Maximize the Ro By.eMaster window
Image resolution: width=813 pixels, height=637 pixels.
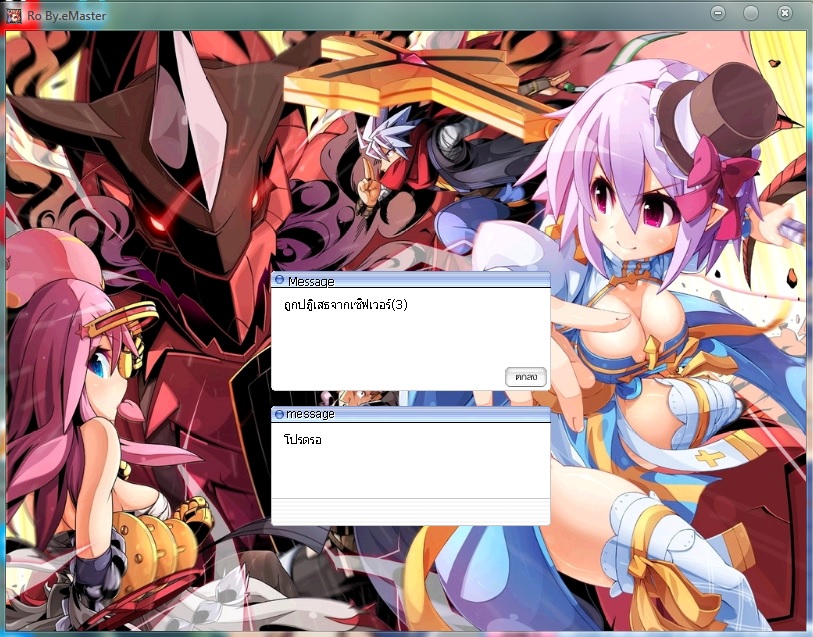click(751, 13)
